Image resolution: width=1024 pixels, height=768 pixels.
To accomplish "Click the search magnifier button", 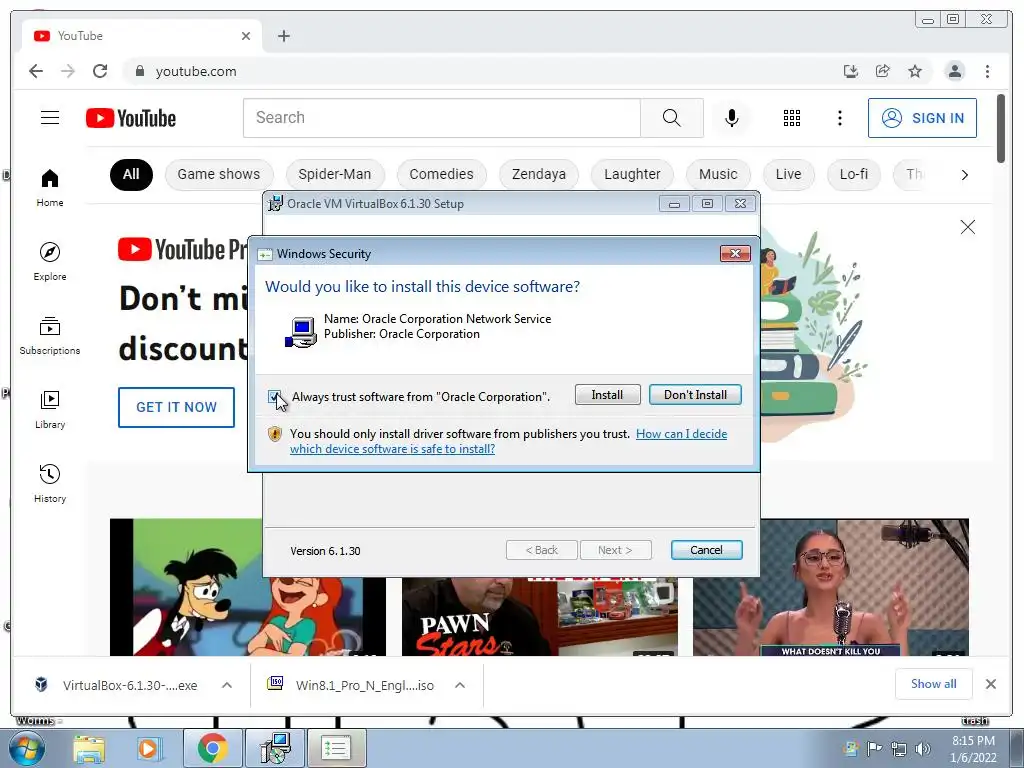I will (671, 118).
